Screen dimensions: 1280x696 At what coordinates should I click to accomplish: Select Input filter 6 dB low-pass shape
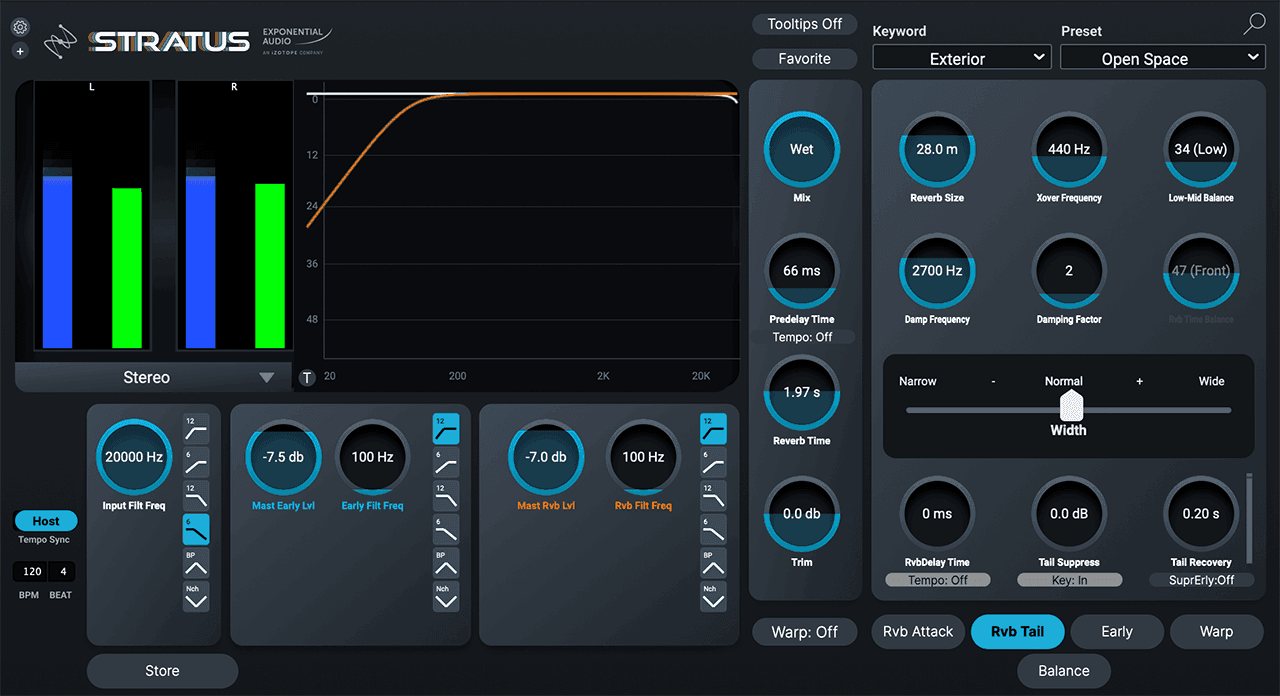coord(196,529)
